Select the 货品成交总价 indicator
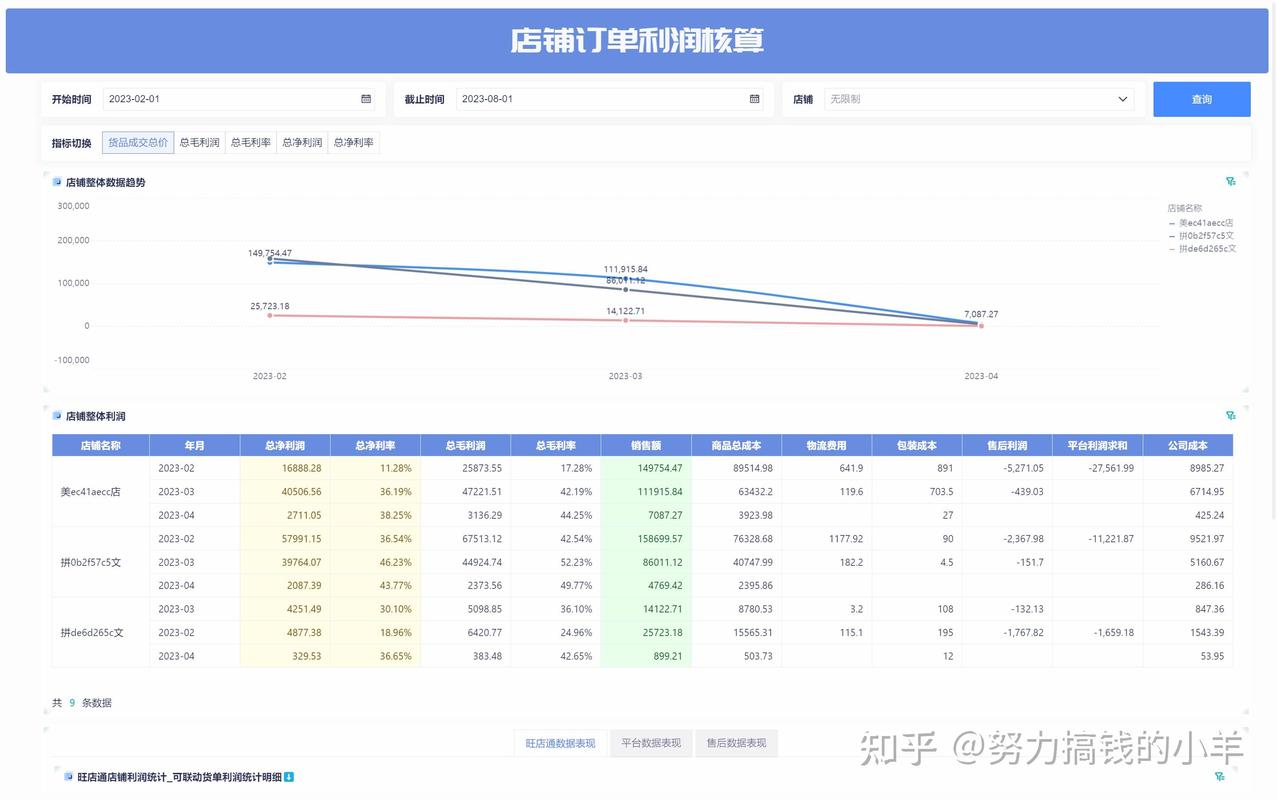 point(138,143)
